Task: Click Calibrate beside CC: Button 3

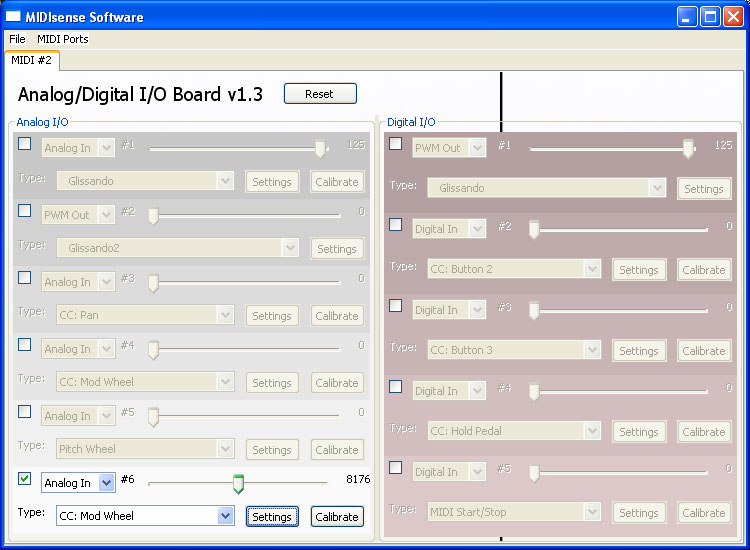Action: coord(704,351)
